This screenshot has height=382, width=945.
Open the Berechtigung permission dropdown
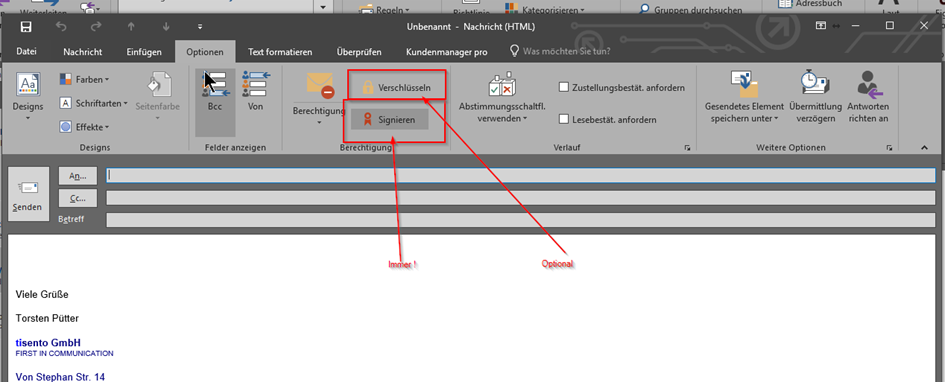[319, 98]
